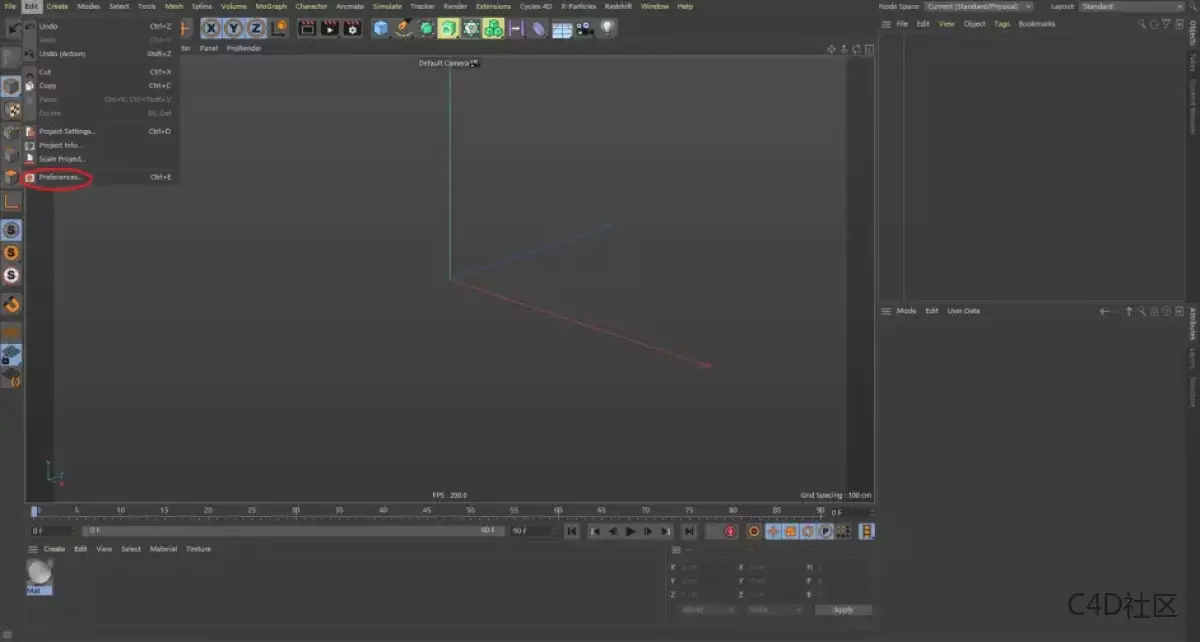Open Render Settings via the gear icon
This screenshot has height=642, width=1200.
pyautogui.click(x=353, y=28)
